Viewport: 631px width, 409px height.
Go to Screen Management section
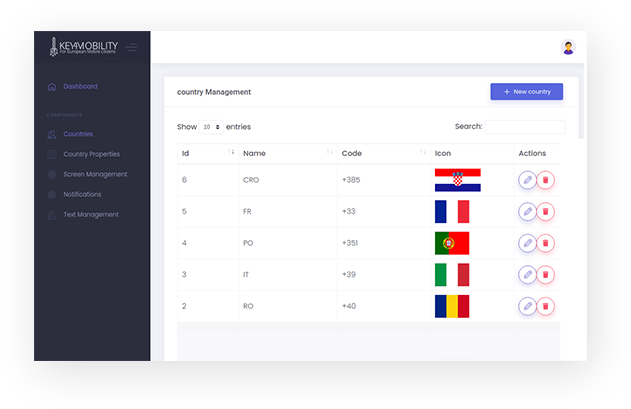coord(95,174)
